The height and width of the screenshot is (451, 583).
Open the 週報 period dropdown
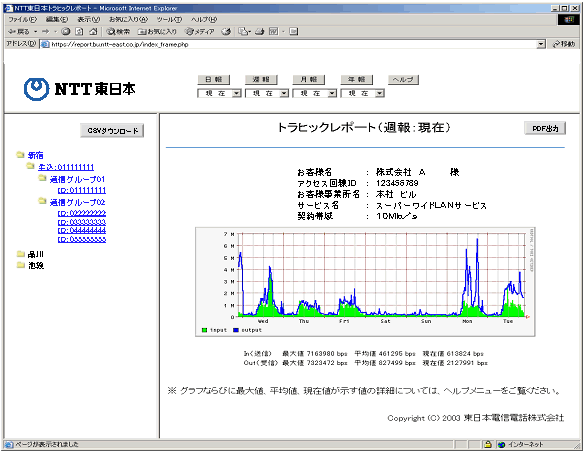click(x=267, y=93)
